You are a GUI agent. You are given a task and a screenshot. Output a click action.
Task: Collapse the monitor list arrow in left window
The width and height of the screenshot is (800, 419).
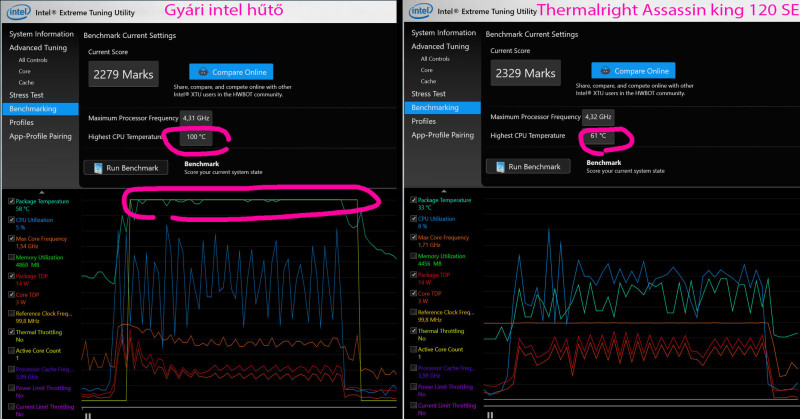click(42, 192)
